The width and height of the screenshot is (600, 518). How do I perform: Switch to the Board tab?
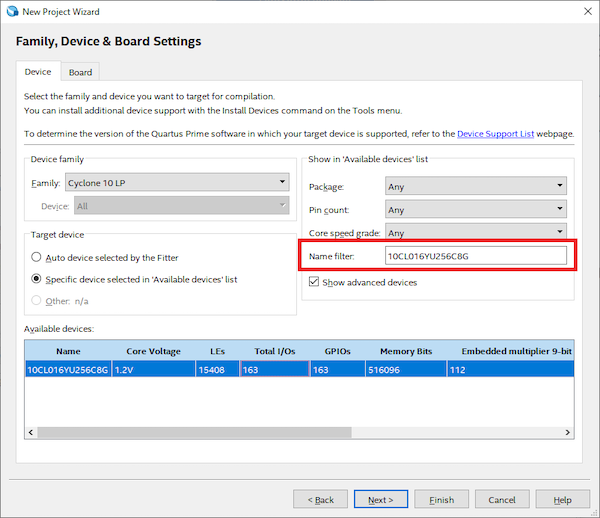click(x=80, y=72)
